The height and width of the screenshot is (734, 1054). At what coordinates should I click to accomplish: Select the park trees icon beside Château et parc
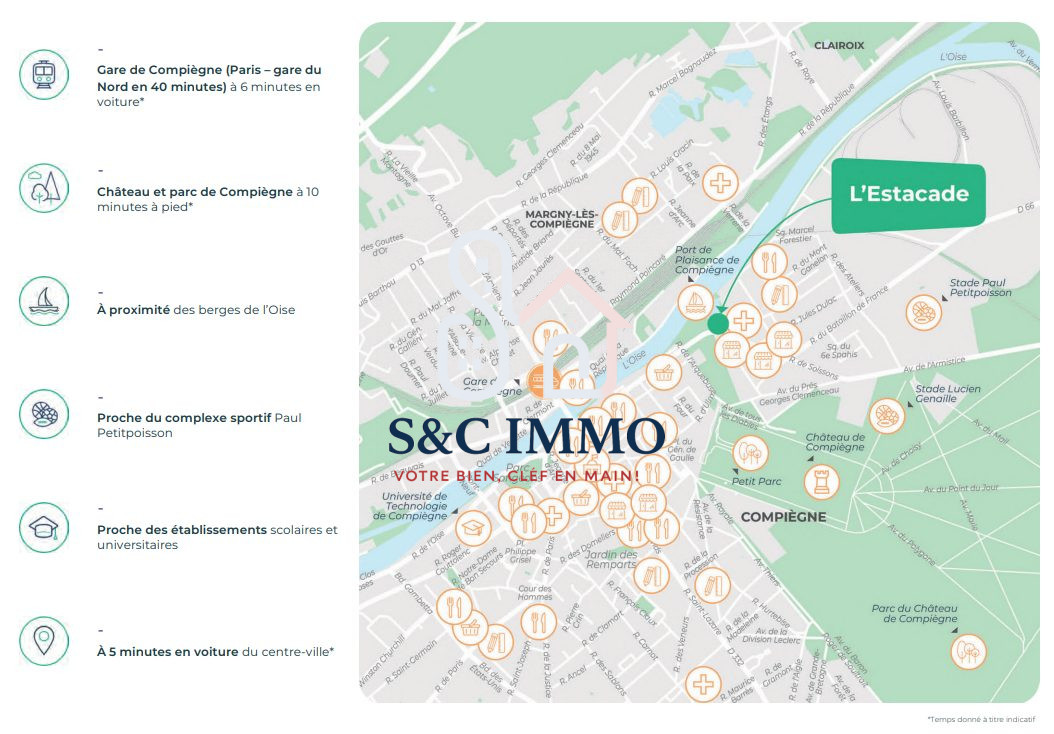(44, 187)
